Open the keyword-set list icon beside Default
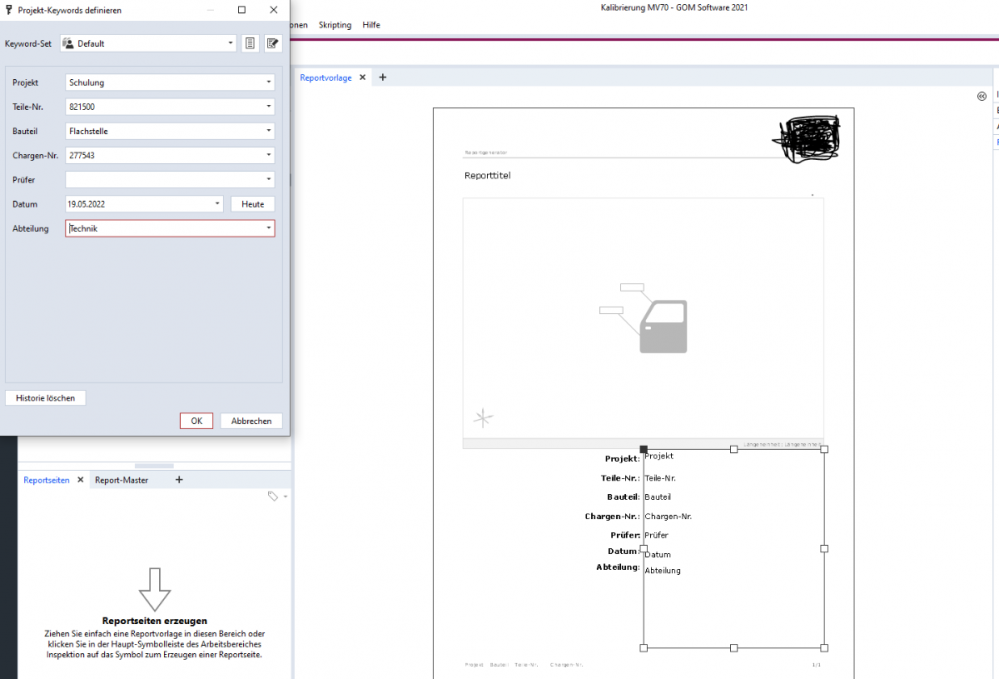The image size is (999, 679). coord(250,43)
